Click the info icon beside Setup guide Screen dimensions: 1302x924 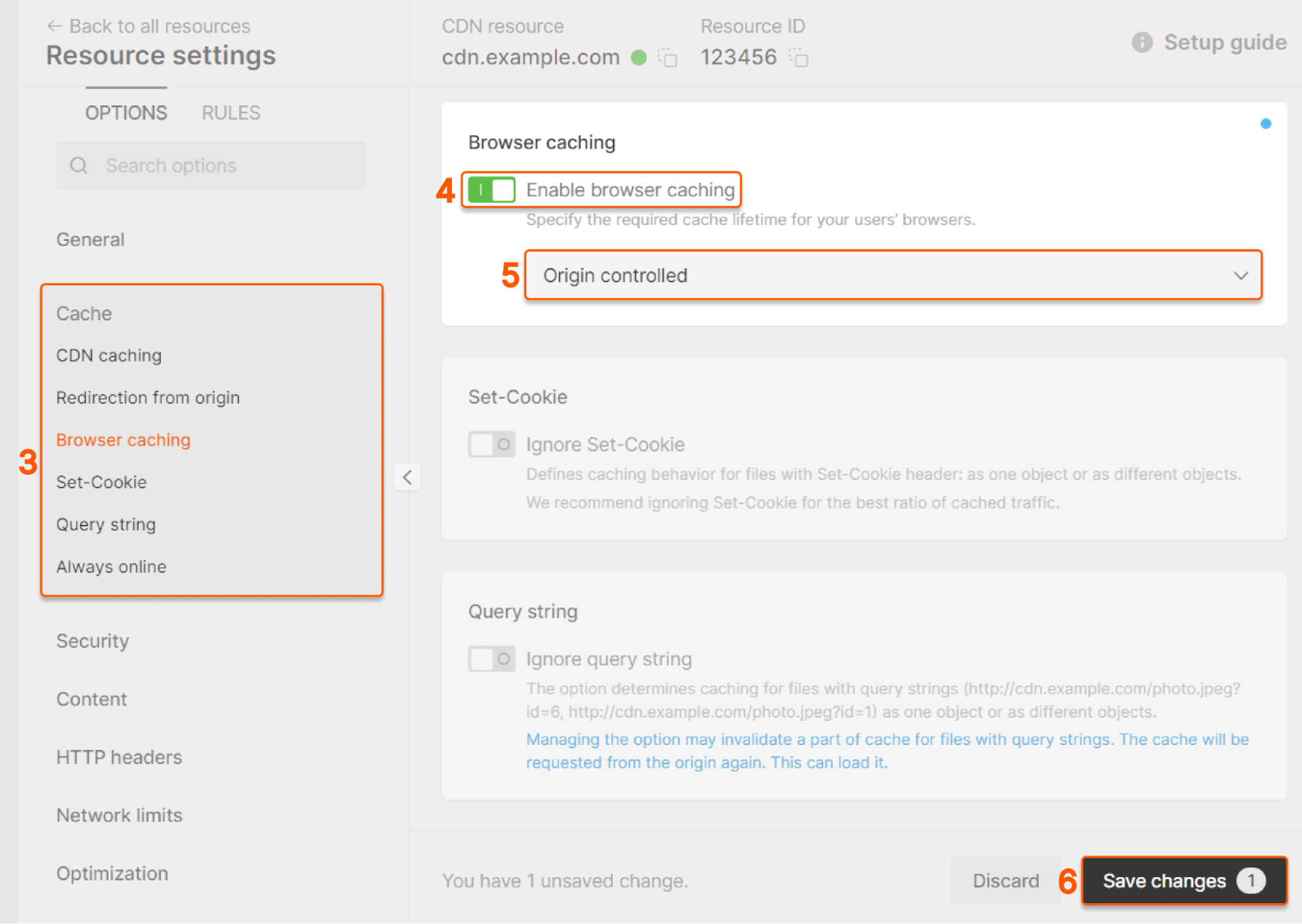[x=1141, y=42]
